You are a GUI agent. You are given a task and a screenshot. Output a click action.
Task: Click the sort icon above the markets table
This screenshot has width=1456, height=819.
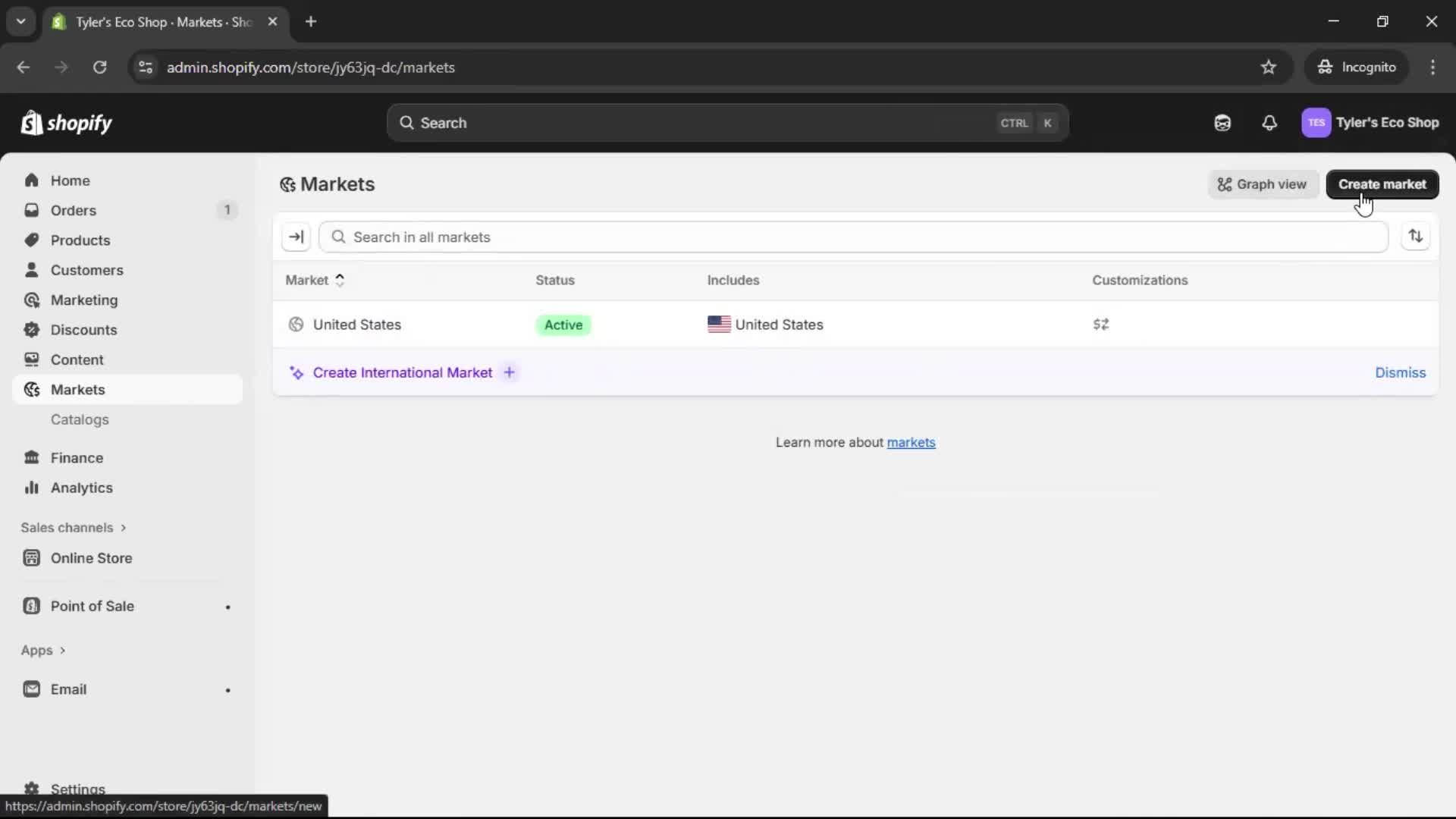coord(1417,236)
